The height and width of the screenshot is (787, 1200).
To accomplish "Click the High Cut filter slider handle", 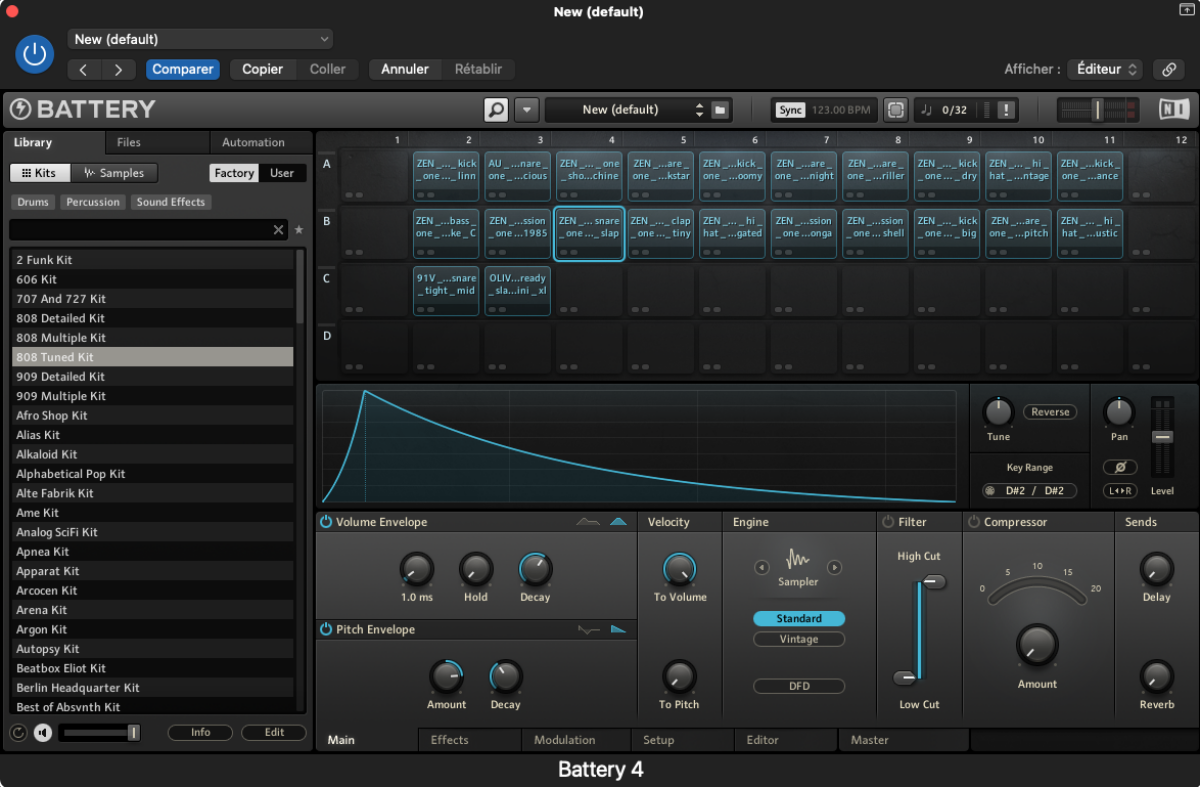I will [934, 582].
